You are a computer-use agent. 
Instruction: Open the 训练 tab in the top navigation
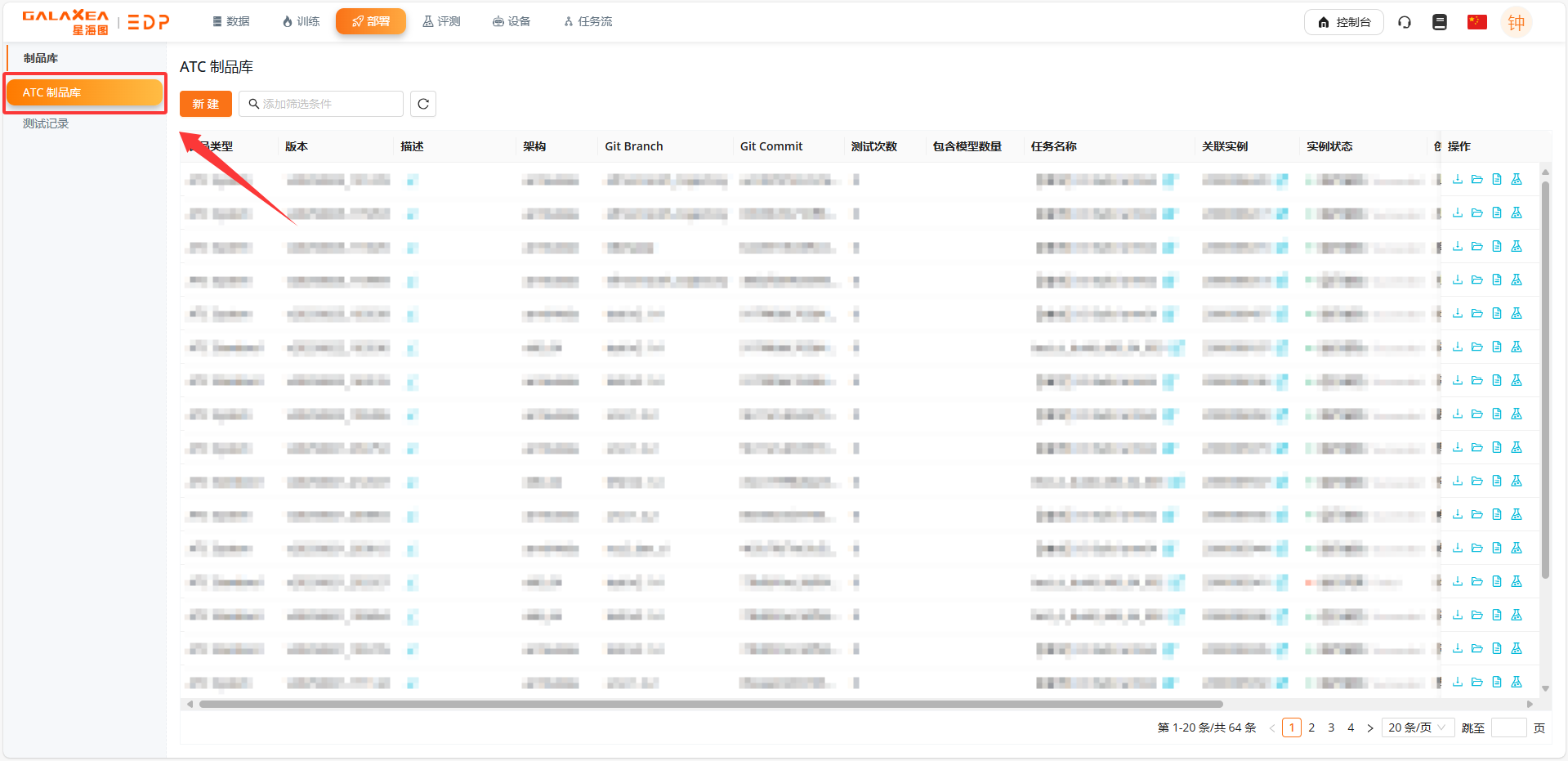(301, 21)
